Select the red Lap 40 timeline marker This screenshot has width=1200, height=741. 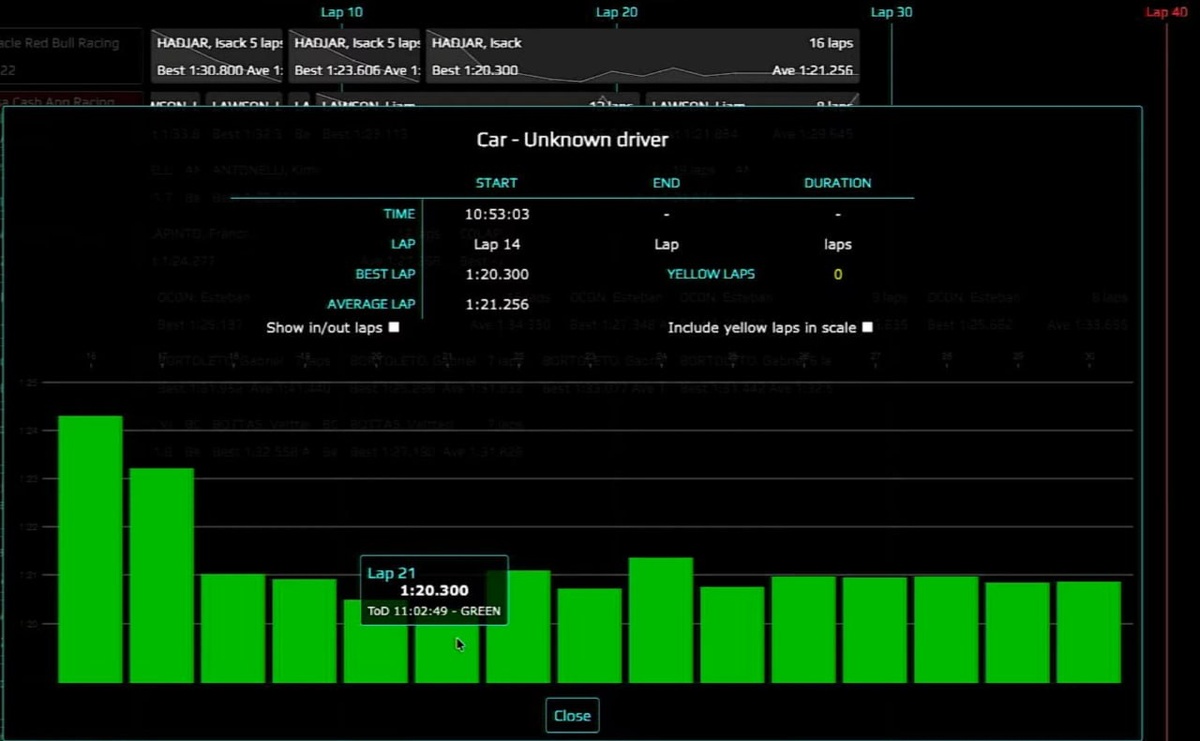pos(1166,12)
